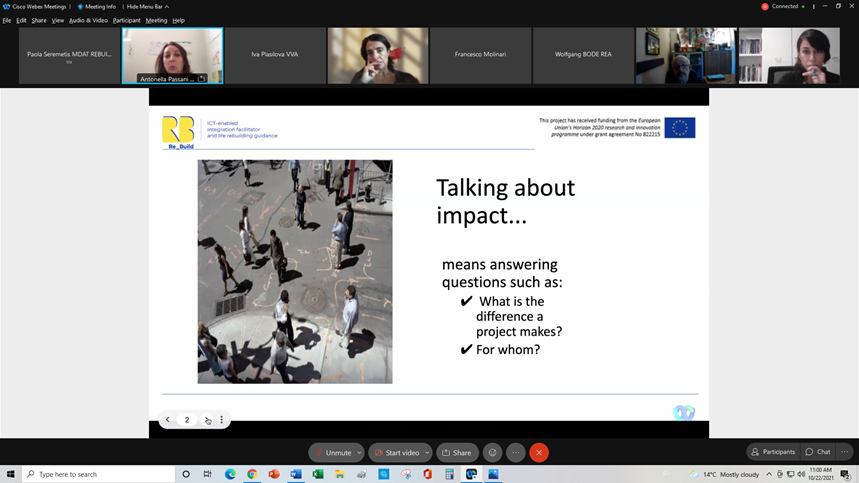
Task: Open the File menu
Action: coord(7,20)
